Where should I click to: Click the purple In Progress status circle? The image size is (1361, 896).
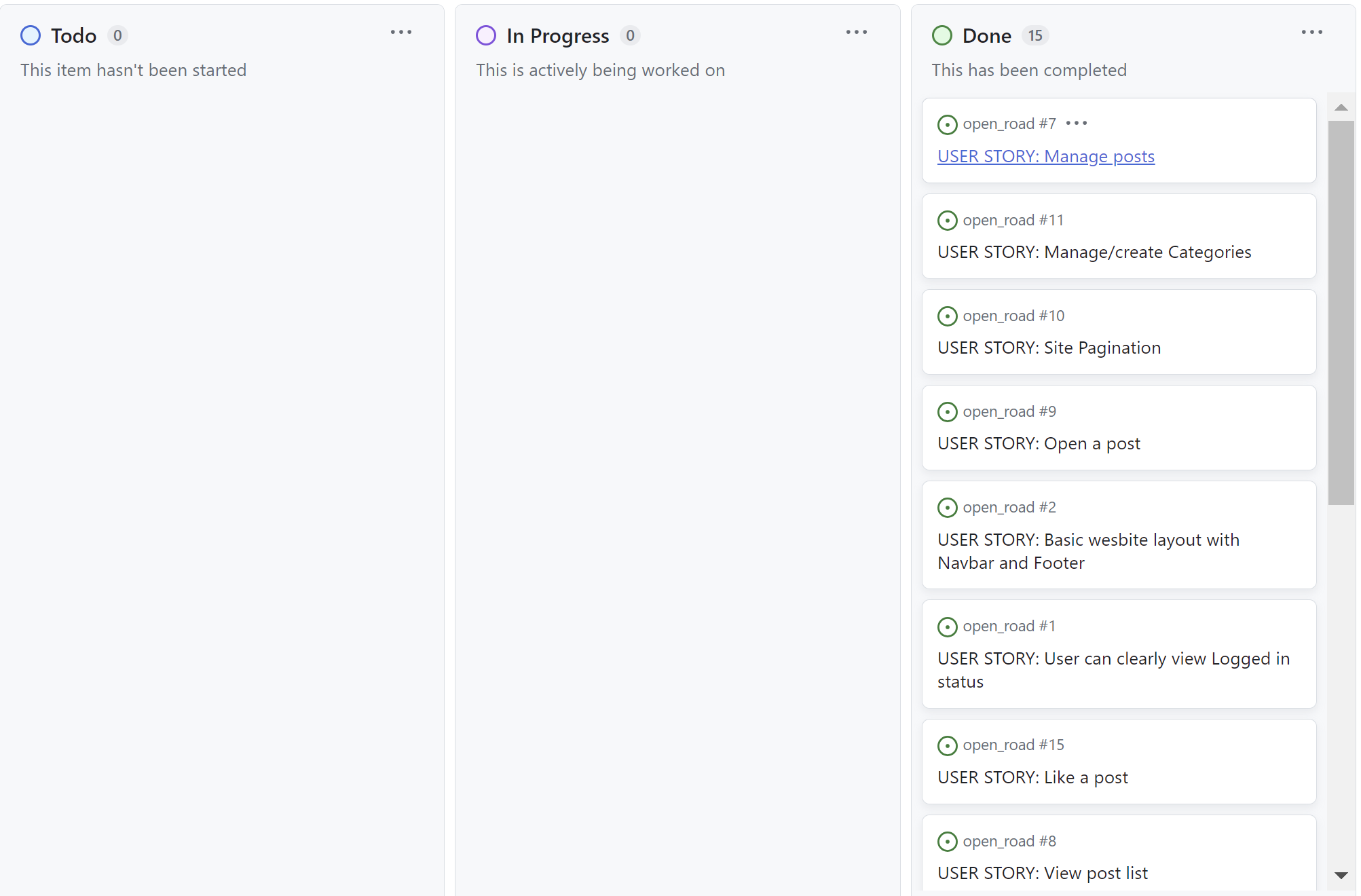tap(486, 35)
